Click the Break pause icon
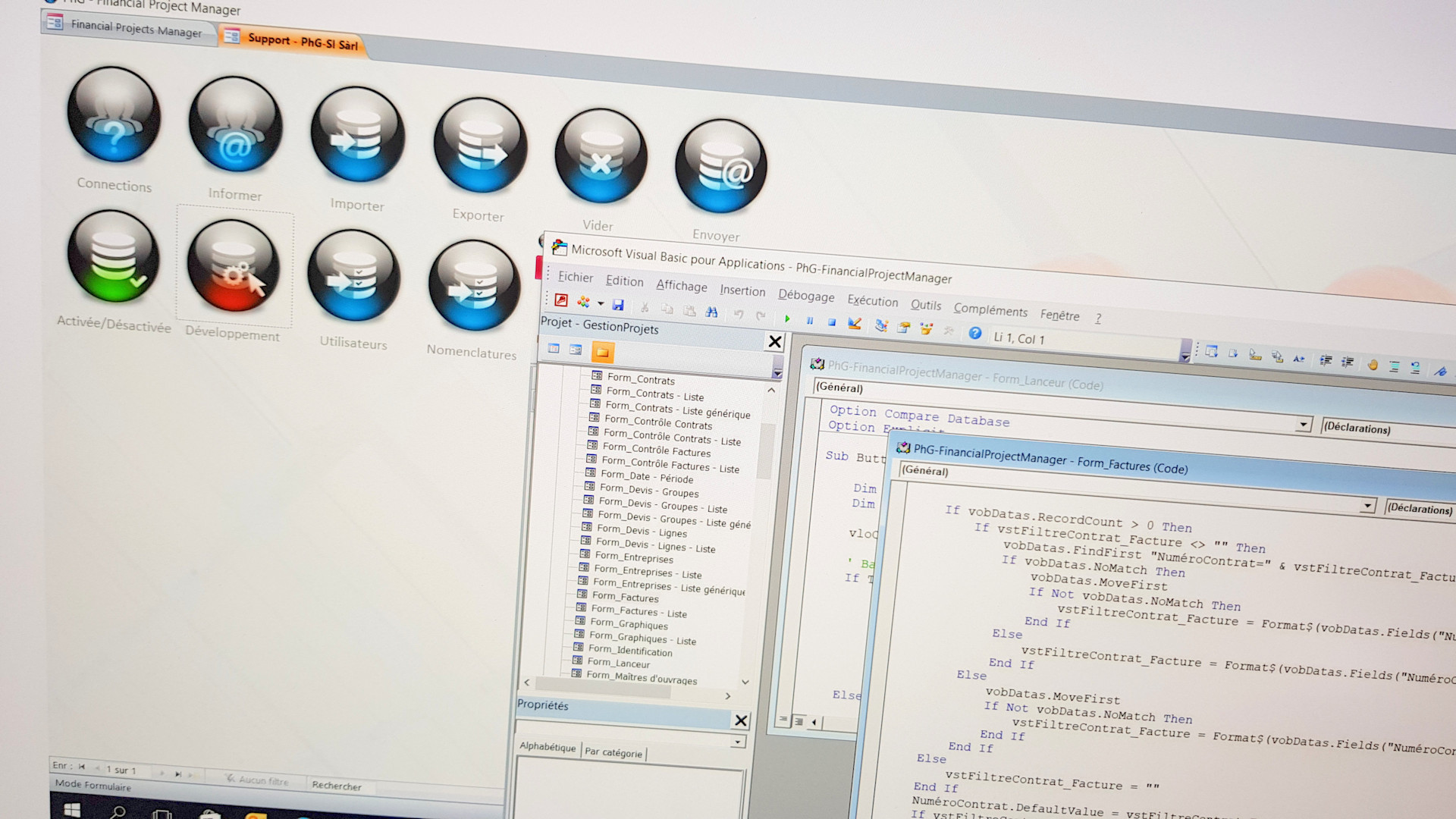 point(809,321)
